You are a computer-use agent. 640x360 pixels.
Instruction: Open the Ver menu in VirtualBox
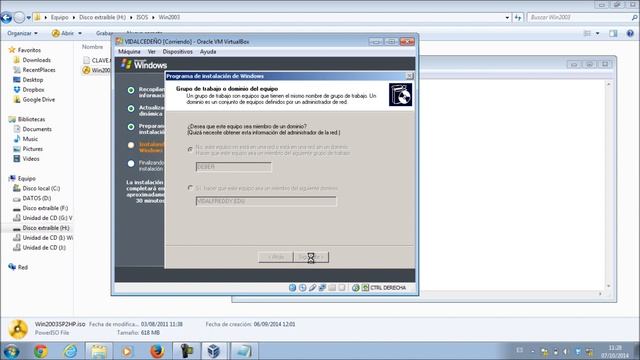click(151, 52)
